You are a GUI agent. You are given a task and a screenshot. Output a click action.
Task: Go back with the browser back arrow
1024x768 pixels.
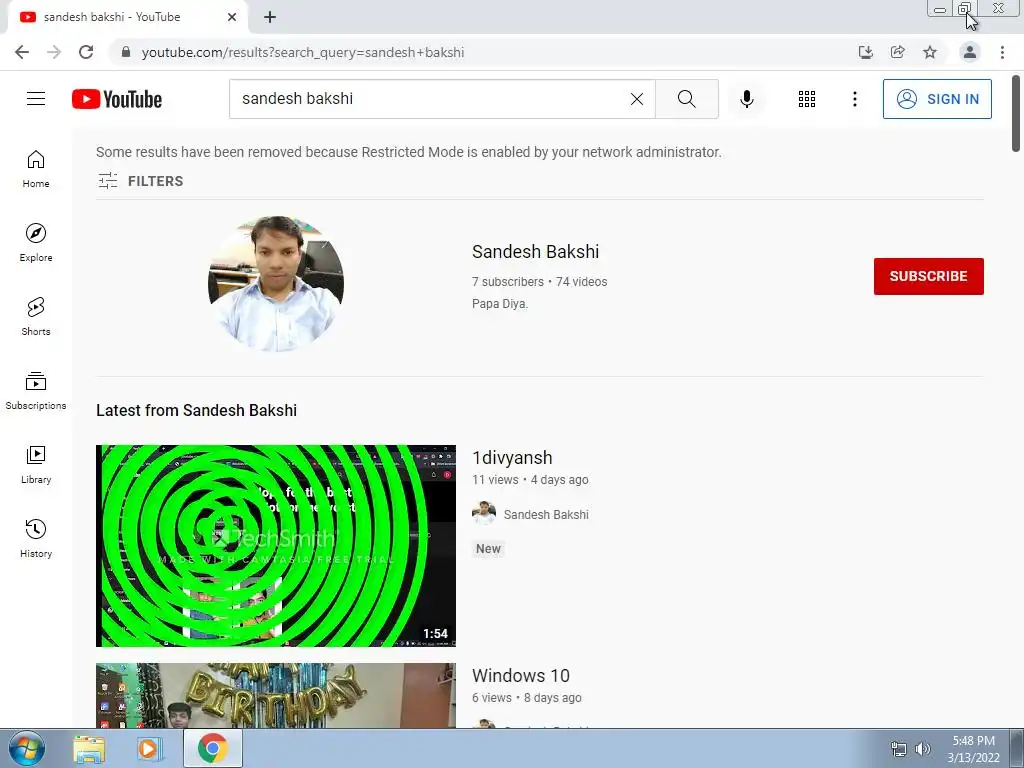pyautogui.click(x=22, y=52)
